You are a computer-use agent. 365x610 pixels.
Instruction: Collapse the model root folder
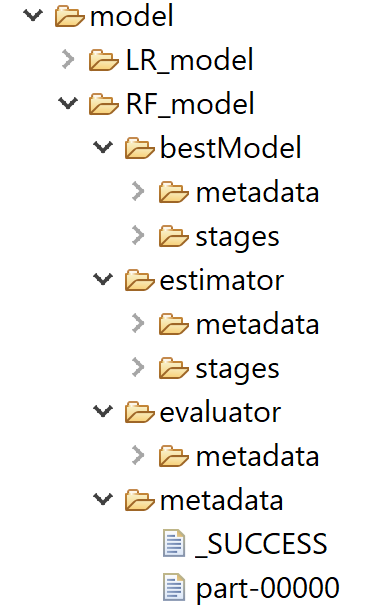point(33,16)
